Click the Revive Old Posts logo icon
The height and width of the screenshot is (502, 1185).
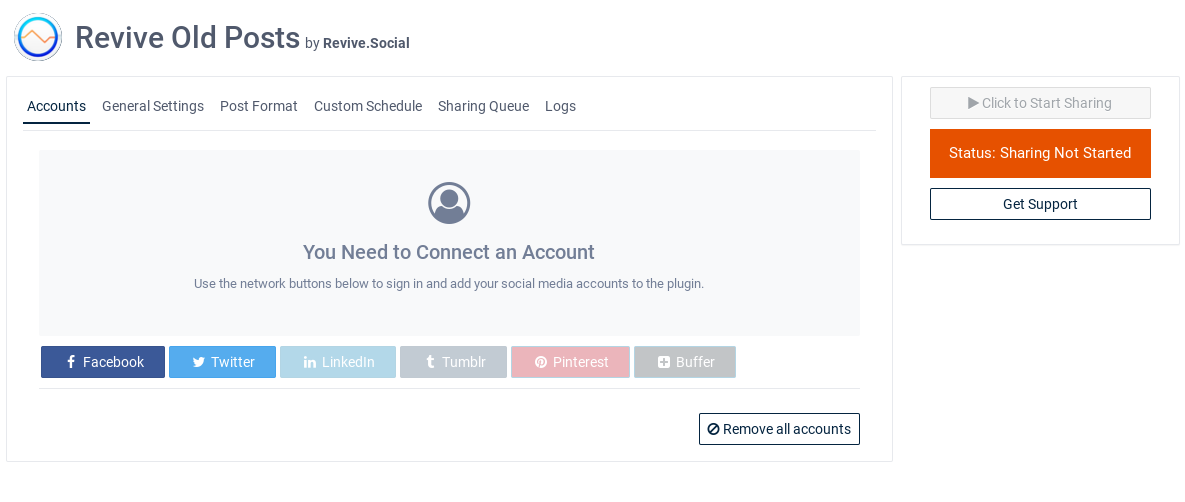[x=38, y=38]
